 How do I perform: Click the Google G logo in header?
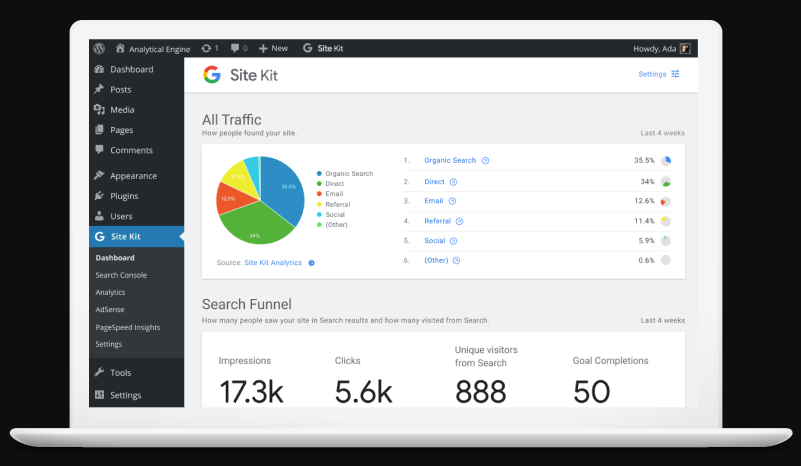(212, 75)
